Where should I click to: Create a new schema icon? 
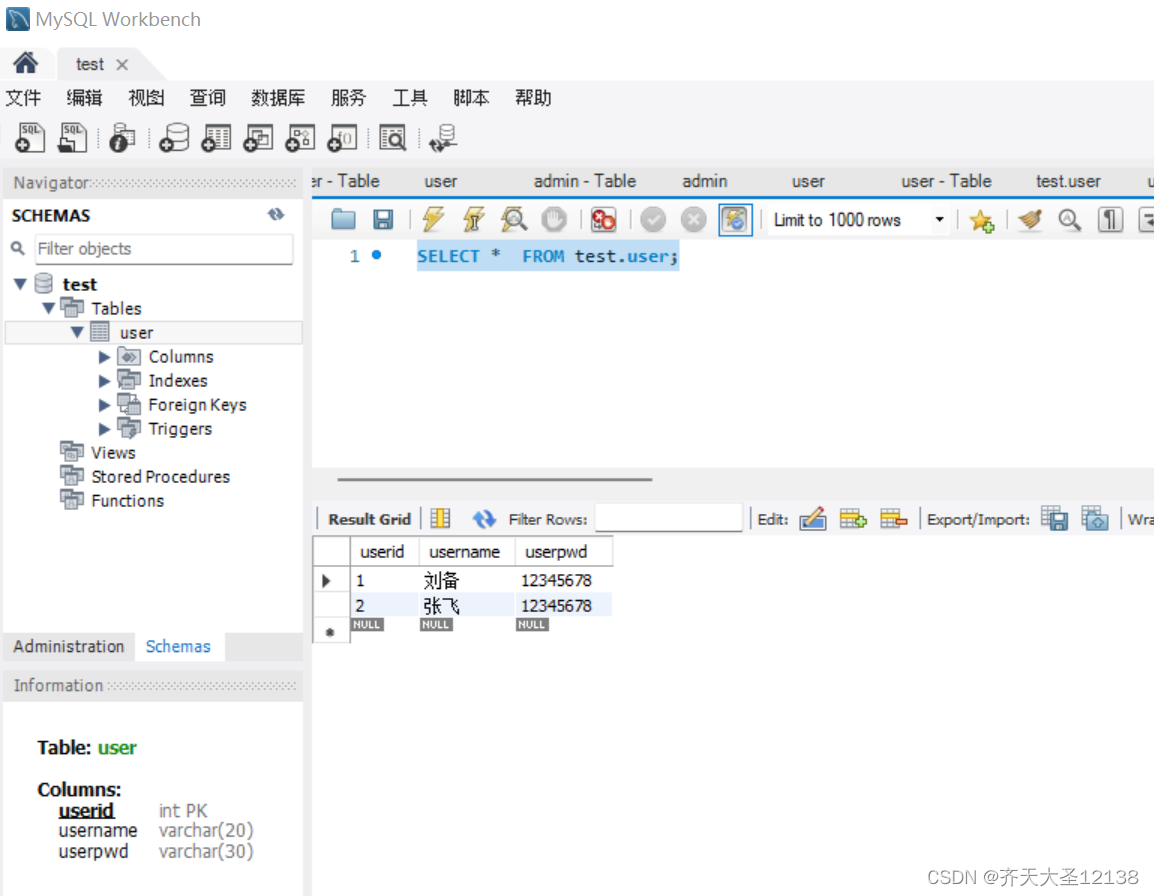tap(174, 138)
